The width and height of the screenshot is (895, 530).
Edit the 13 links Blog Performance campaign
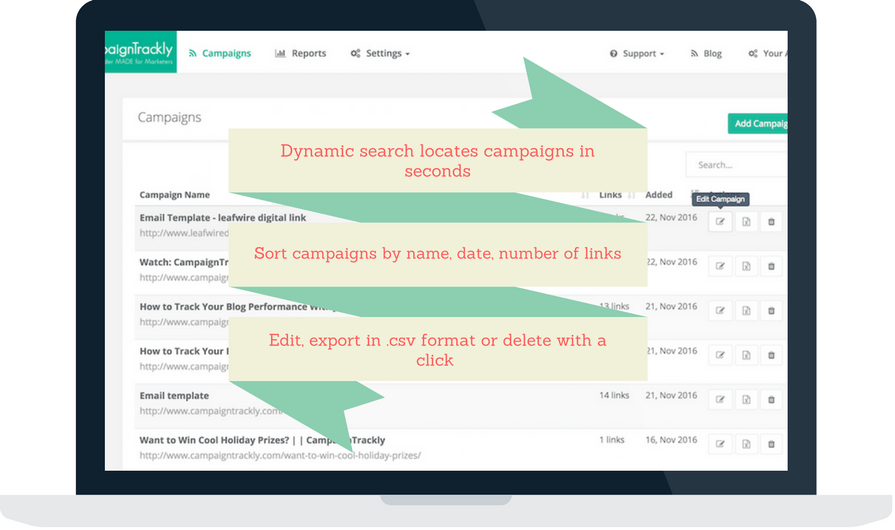click(720, 311)
